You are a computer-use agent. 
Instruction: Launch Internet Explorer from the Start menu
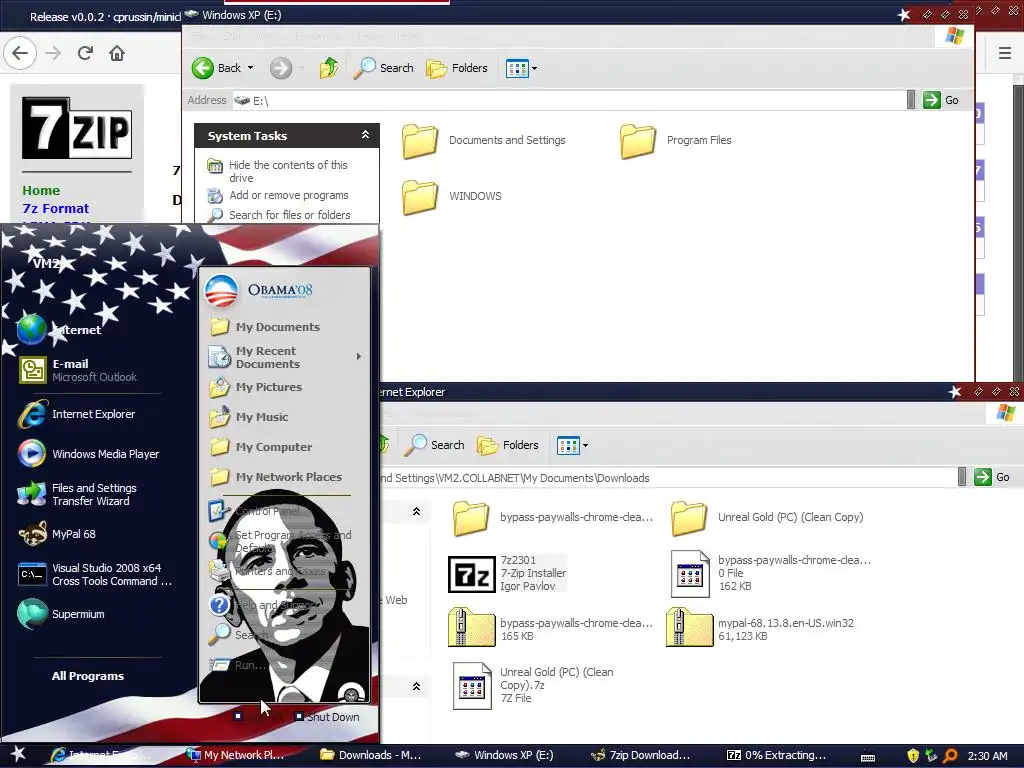pyautogui.click(x=77, y=414)
